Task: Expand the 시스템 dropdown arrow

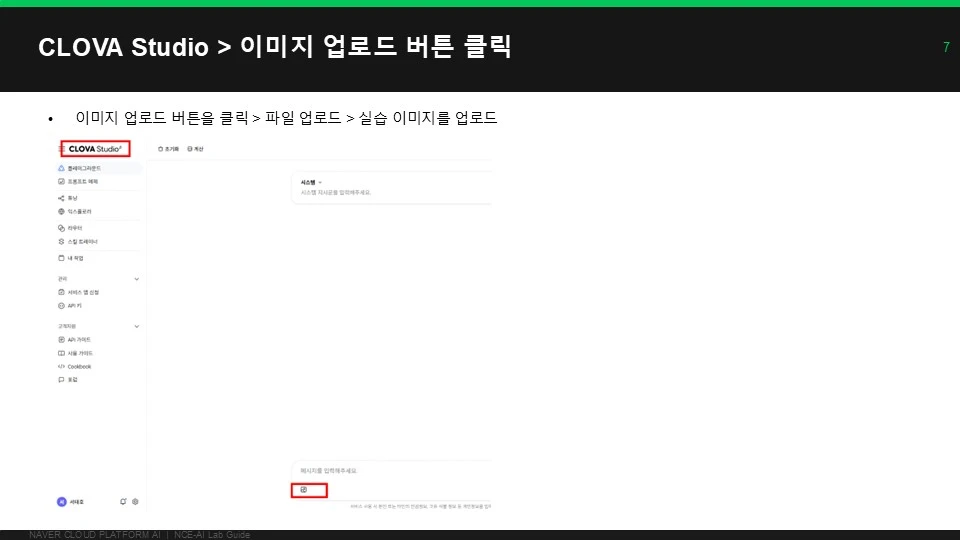Action: [x=320, y=182]
